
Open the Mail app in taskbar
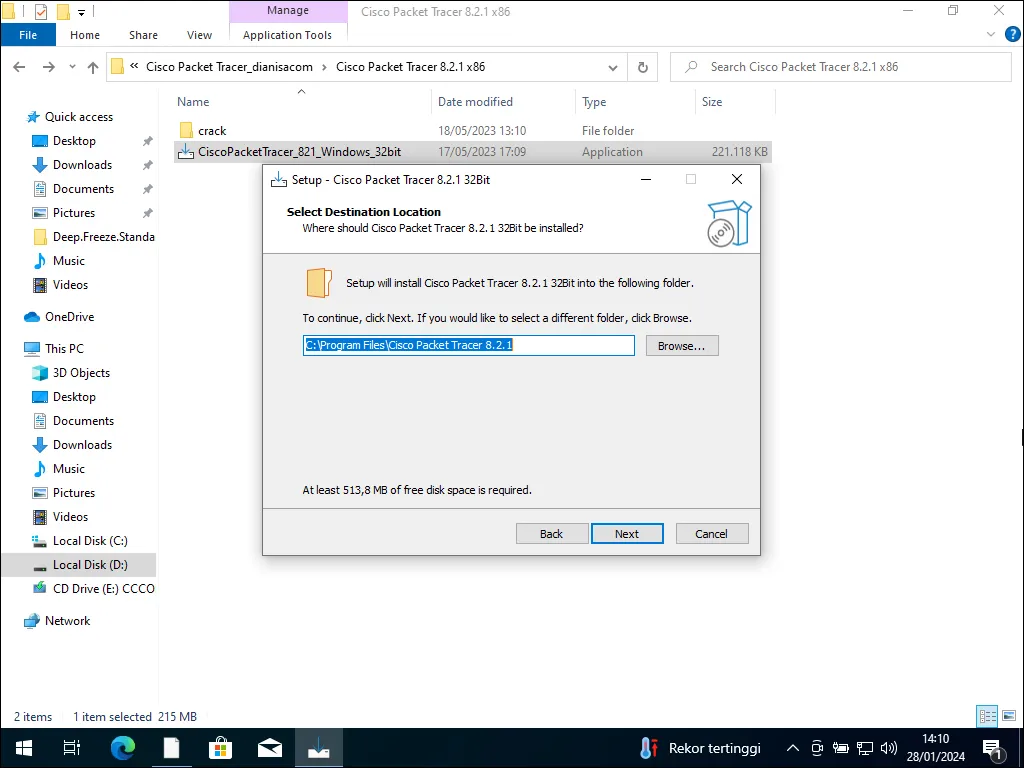[269, 748]
